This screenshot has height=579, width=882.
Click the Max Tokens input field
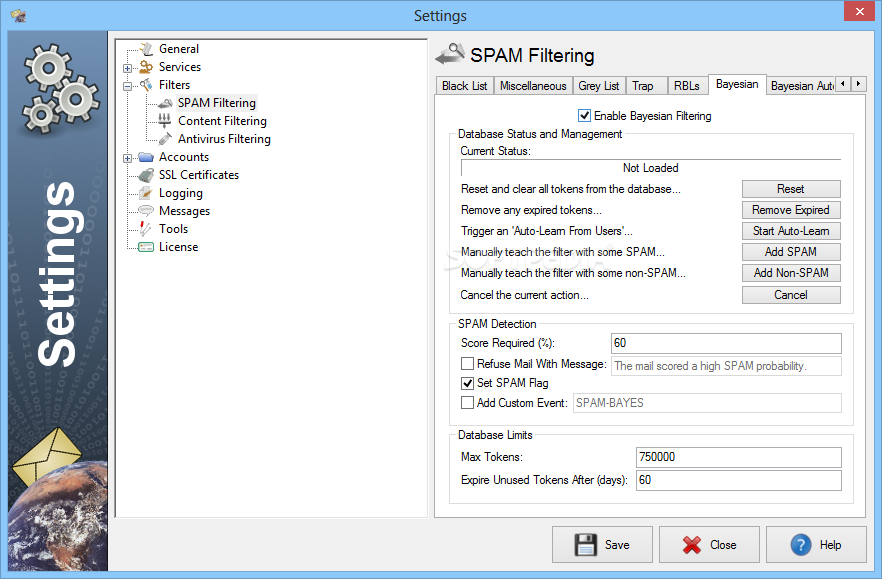pos(739,457)
